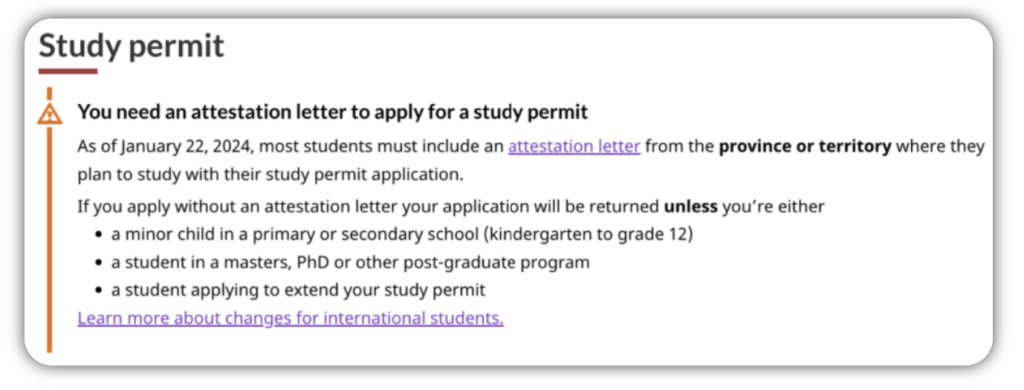The image size is (1024, 390).
Task: Click the bullet dot before 'a minor child'
Action: tap(99, 235)
